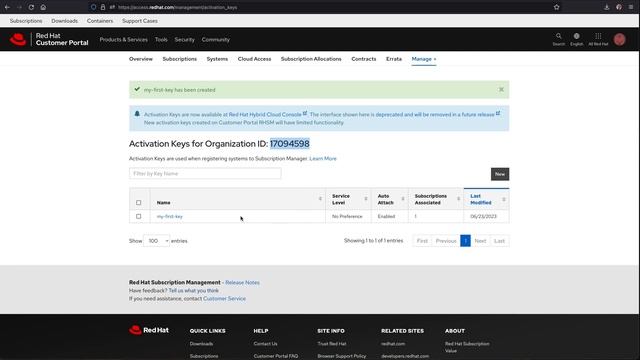Switch to the Subscriptions tab

(x=180, y=59)
